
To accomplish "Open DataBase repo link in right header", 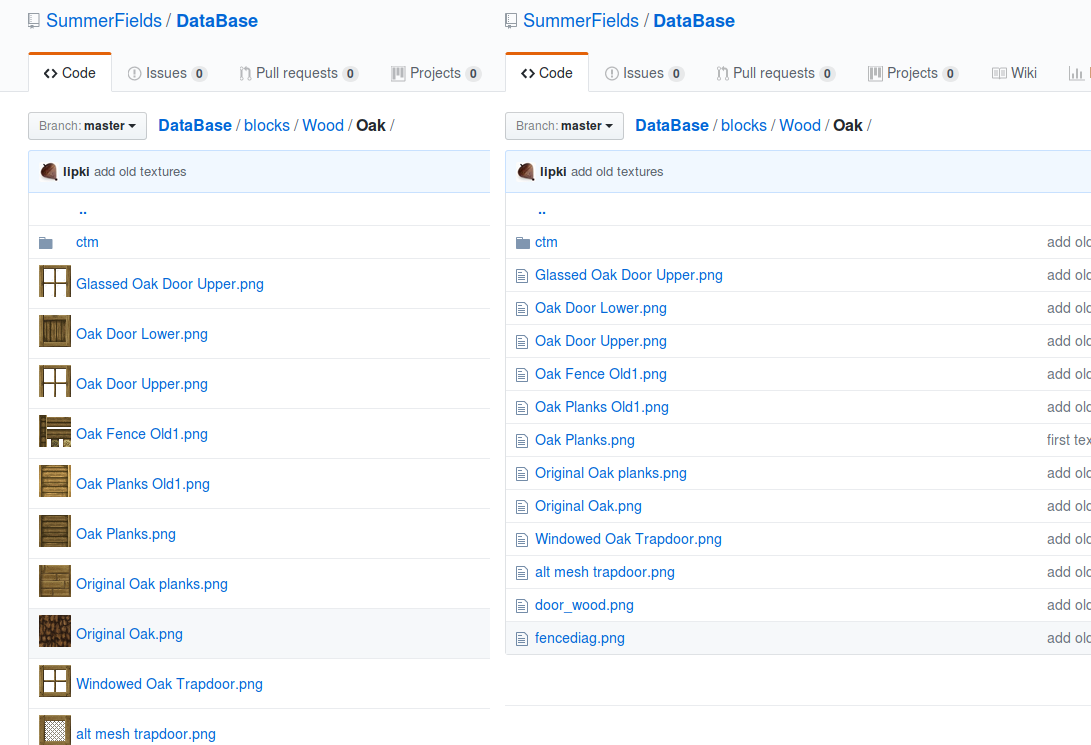I will pos(694,21).
